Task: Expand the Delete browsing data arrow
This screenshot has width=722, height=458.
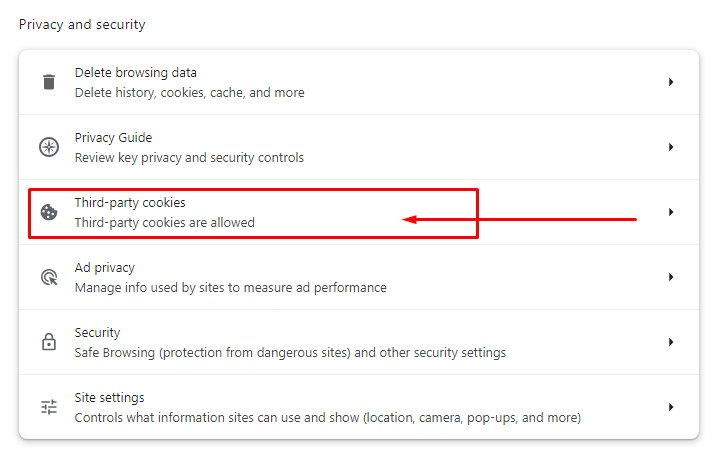Action: (x=671, y=82)
